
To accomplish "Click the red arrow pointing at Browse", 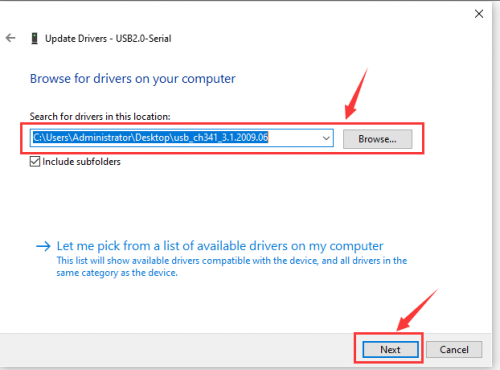I will click(x=356, y=94).
